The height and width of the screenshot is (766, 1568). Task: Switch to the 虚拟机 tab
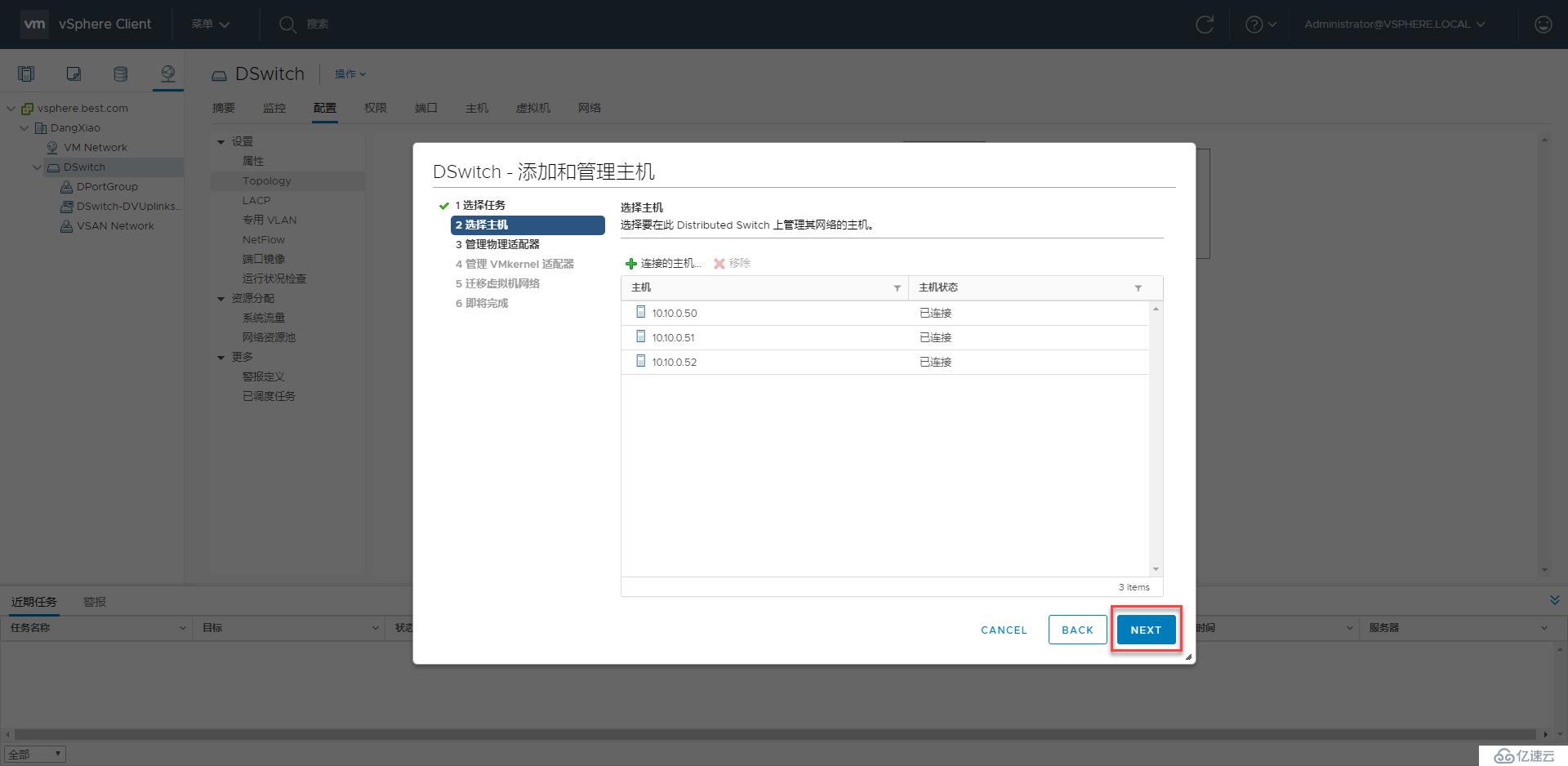[533, 108]
